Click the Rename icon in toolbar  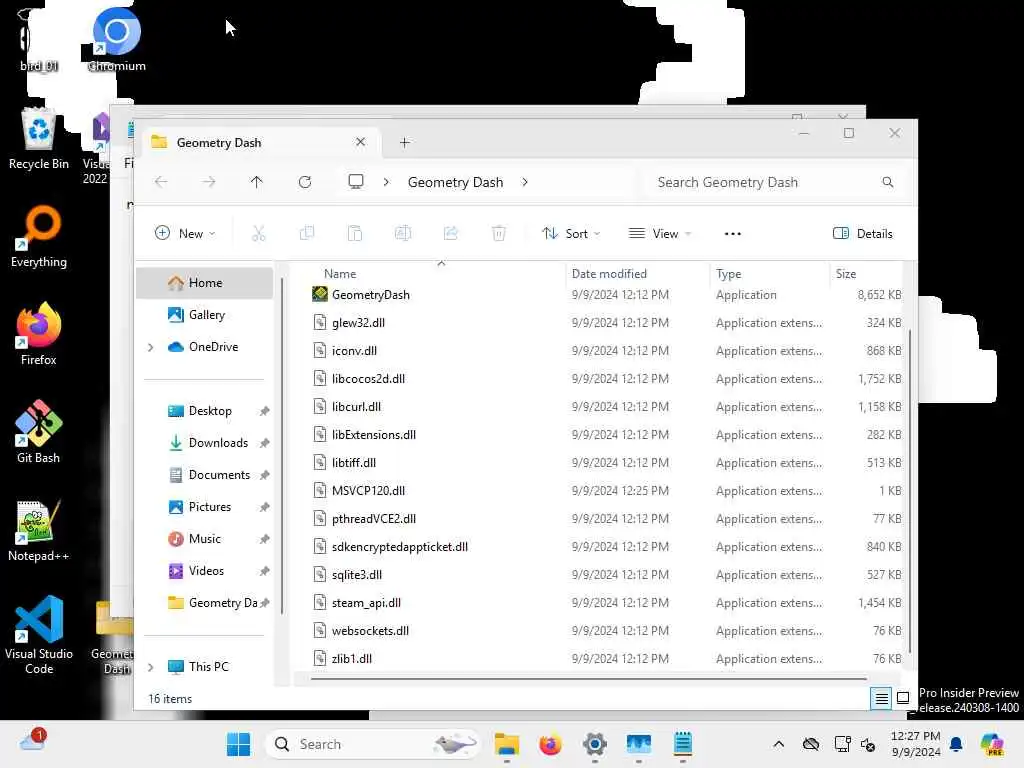point(403,233)
